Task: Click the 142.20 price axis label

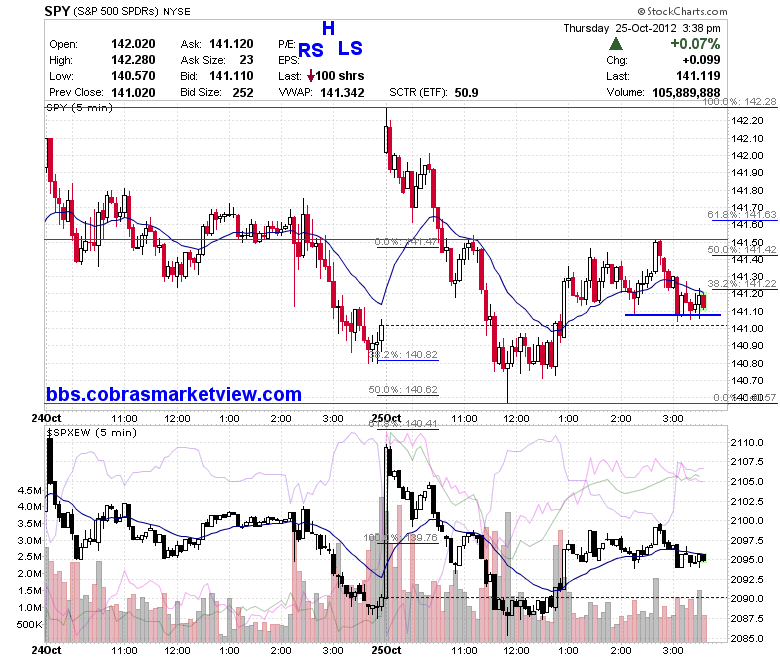Action: 747,120
